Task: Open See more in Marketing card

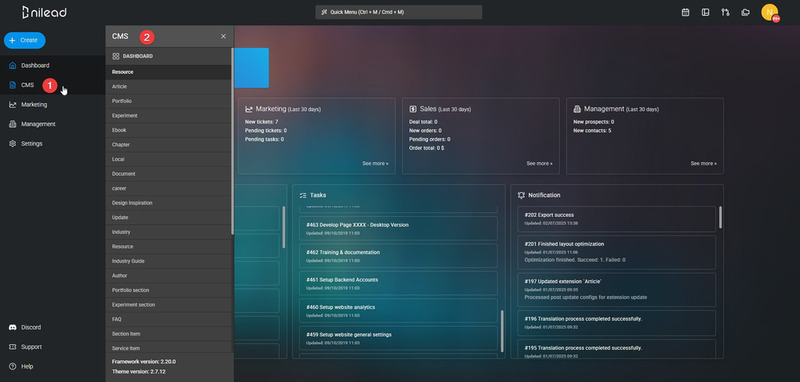Action: click(x=375, y=164)
